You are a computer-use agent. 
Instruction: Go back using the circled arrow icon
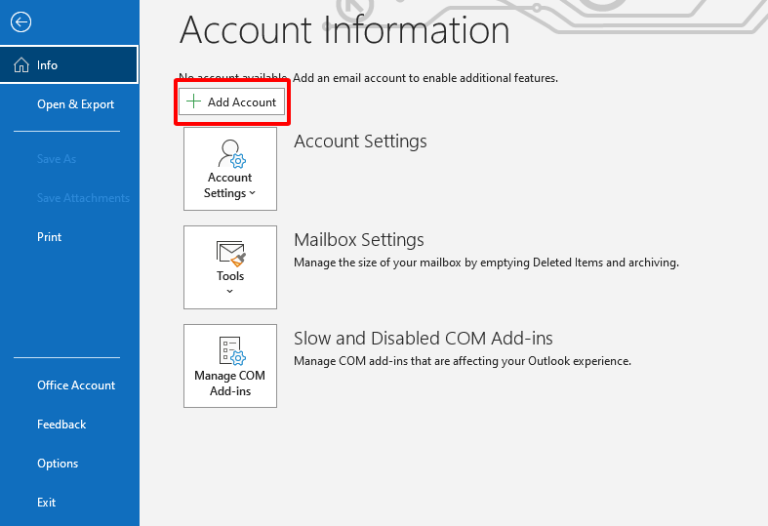(x=21, y=22)
